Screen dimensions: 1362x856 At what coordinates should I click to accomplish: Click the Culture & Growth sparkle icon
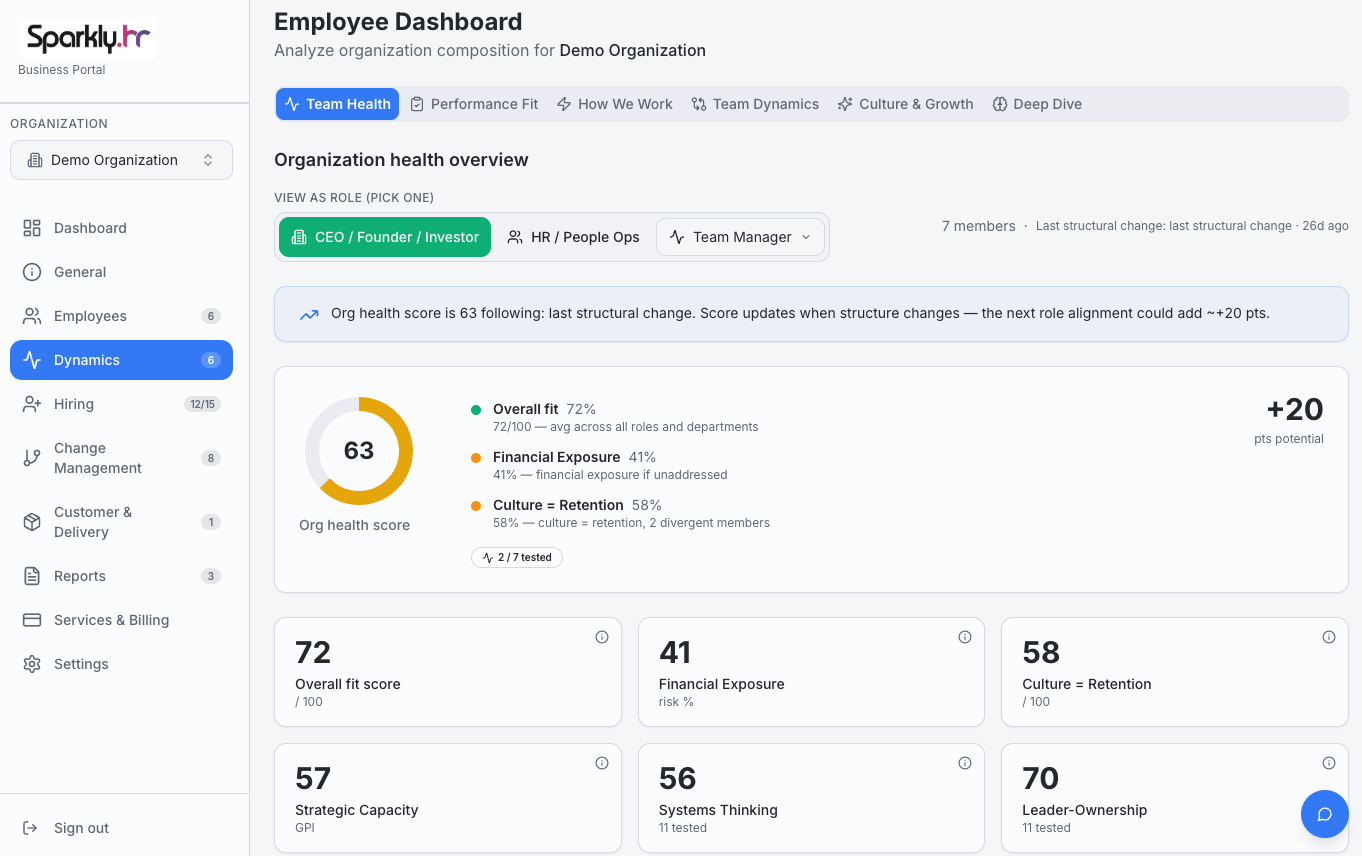(x=845, y=104)
